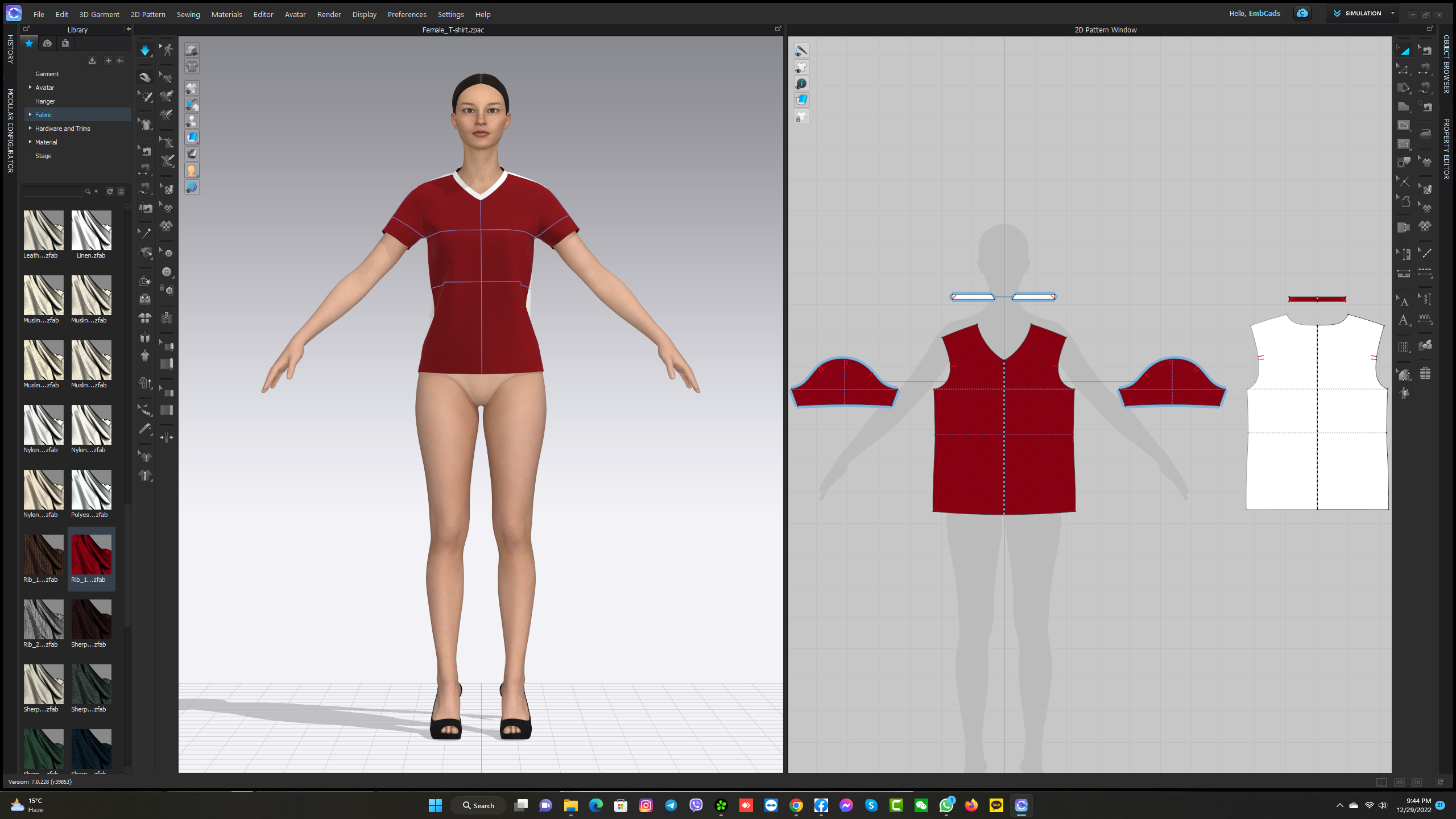Click the library search input field
Screen dimensions: 1456x819
(52, 192)
